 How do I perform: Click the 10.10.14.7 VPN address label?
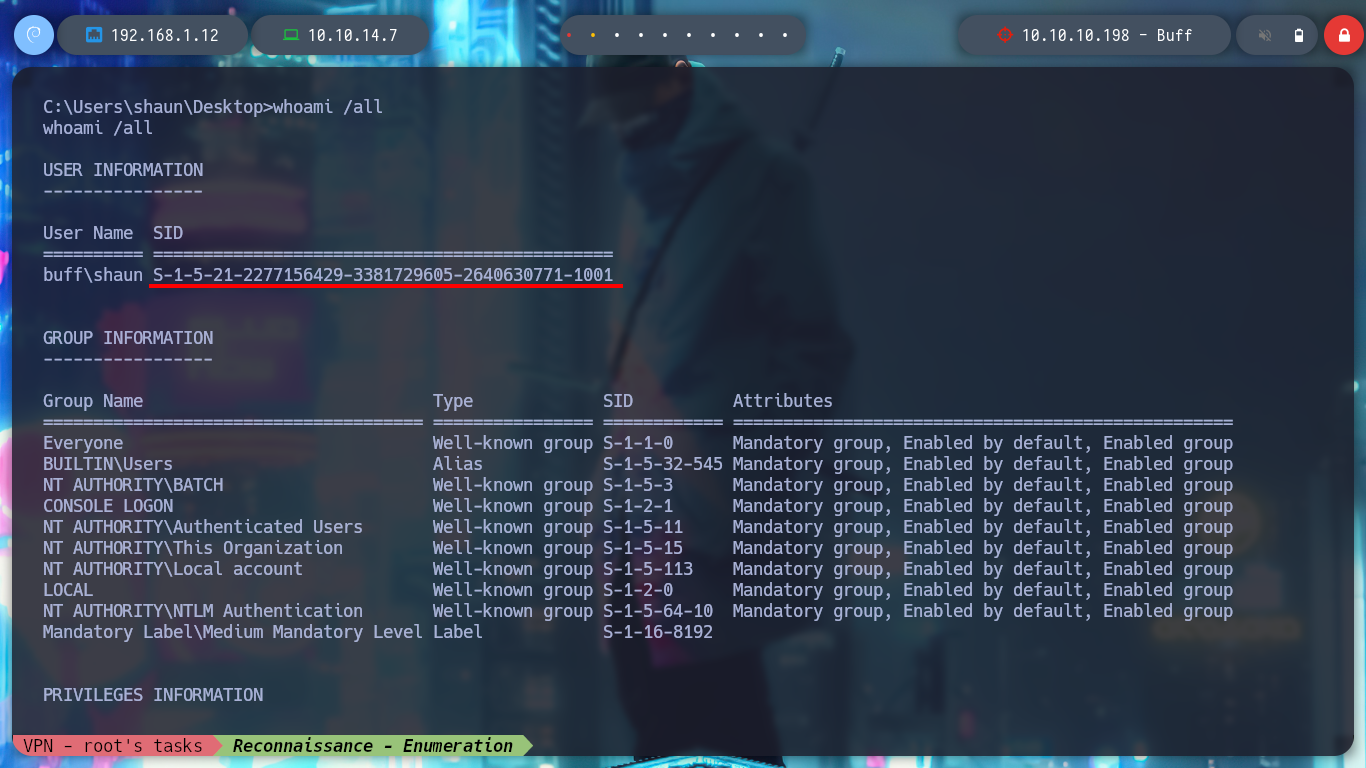coord(353,35)
